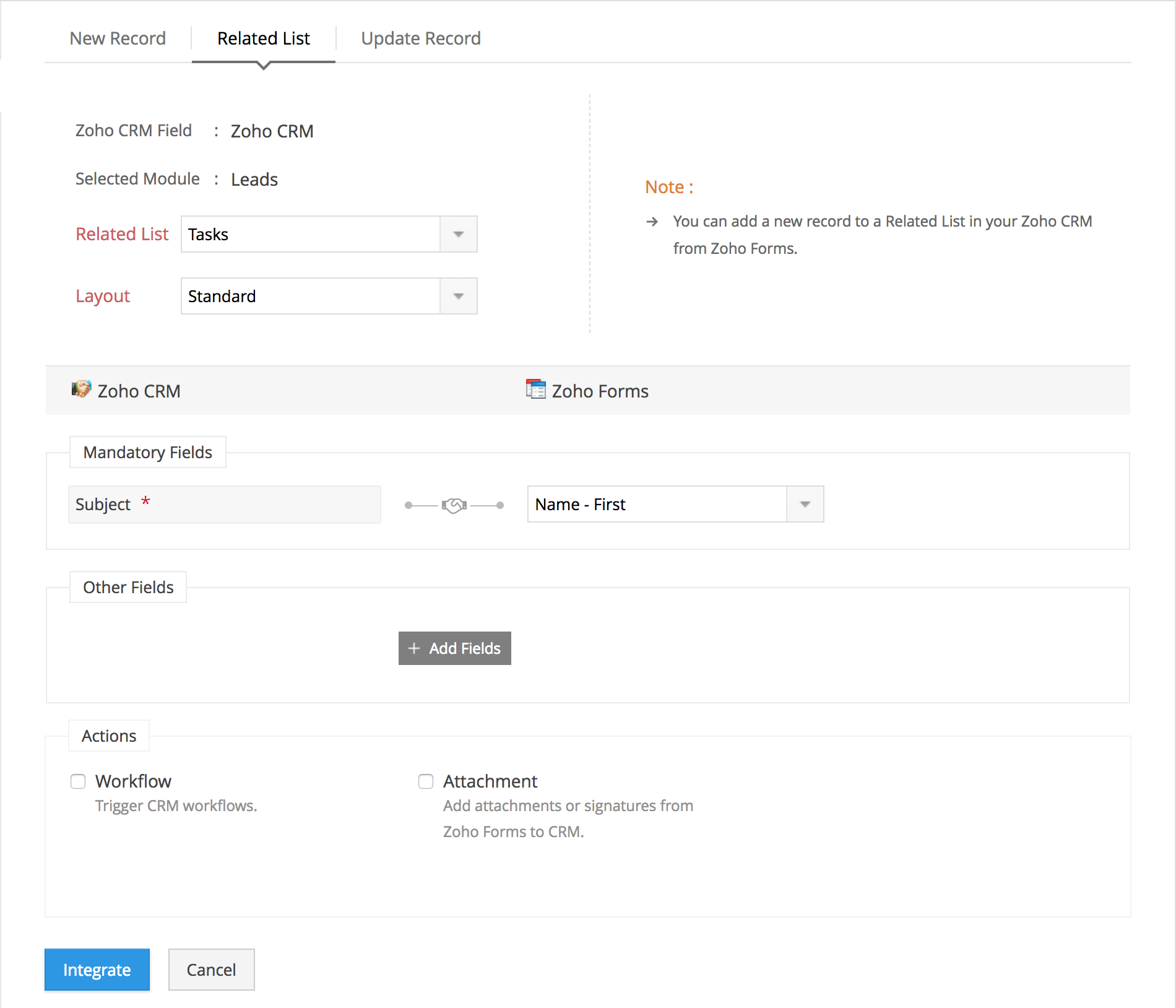The width and height of the screenshot is (1176, 1008).
Task: Click the Actions section label
Action: click(109, 736)
